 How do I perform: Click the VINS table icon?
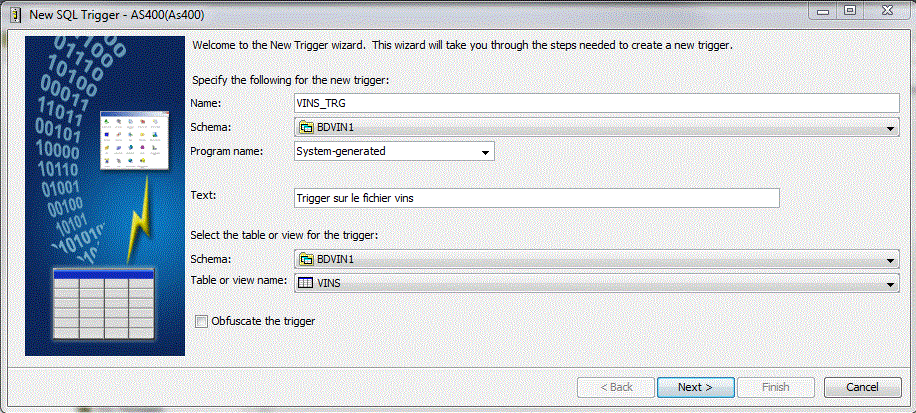coord(306,283)
